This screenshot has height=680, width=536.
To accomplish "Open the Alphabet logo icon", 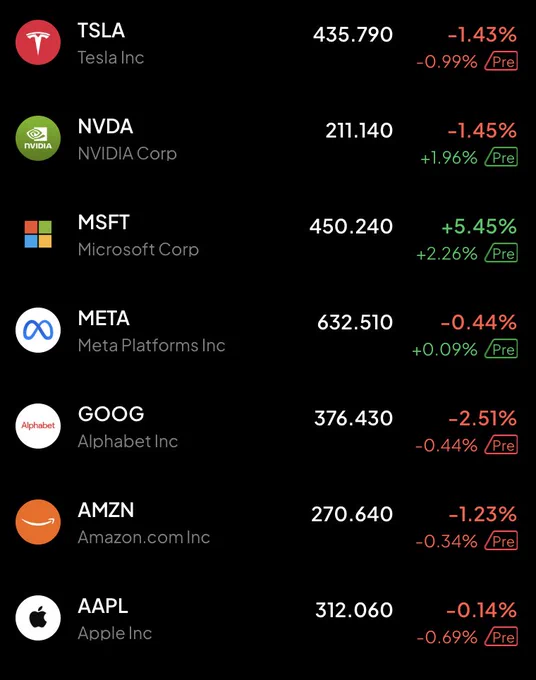I will (38, 426).
